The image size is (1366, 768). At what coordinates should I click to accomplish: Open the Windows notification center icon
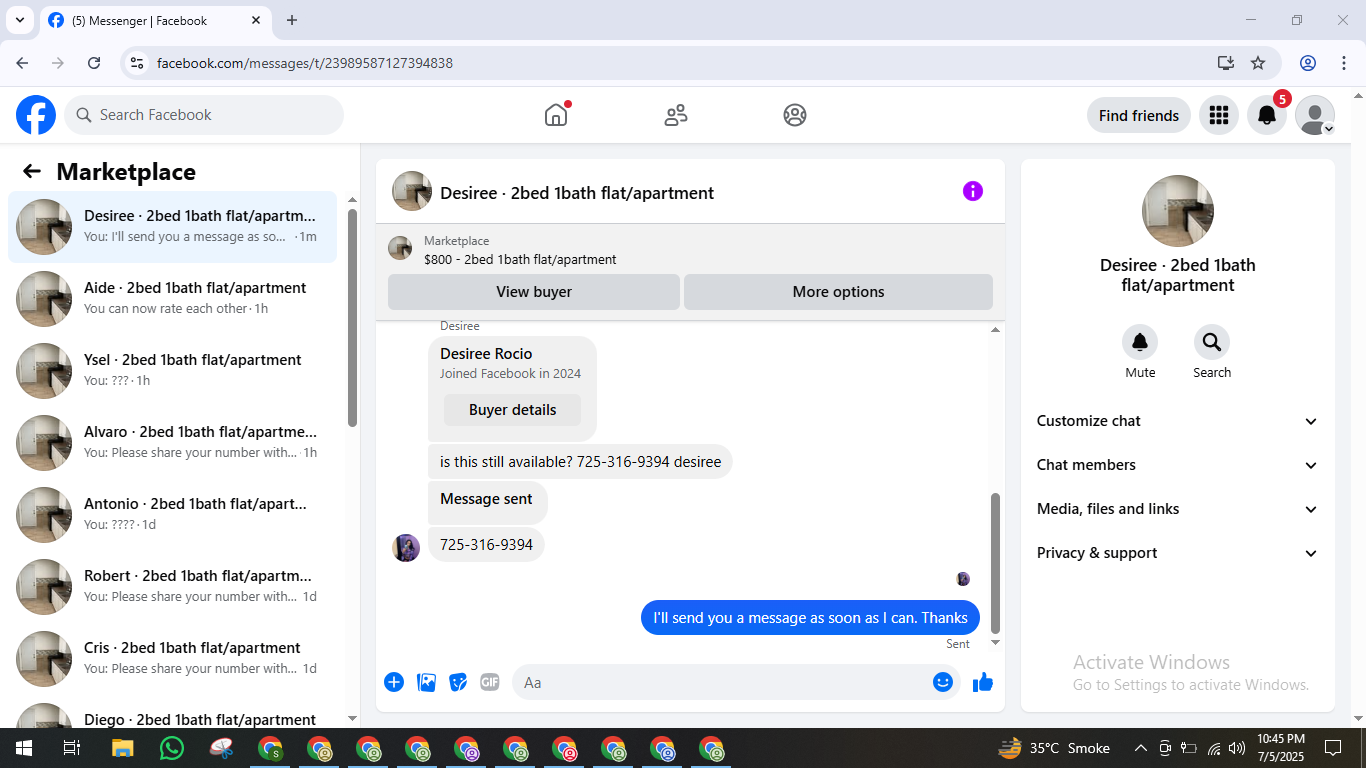coord(1332,748)
